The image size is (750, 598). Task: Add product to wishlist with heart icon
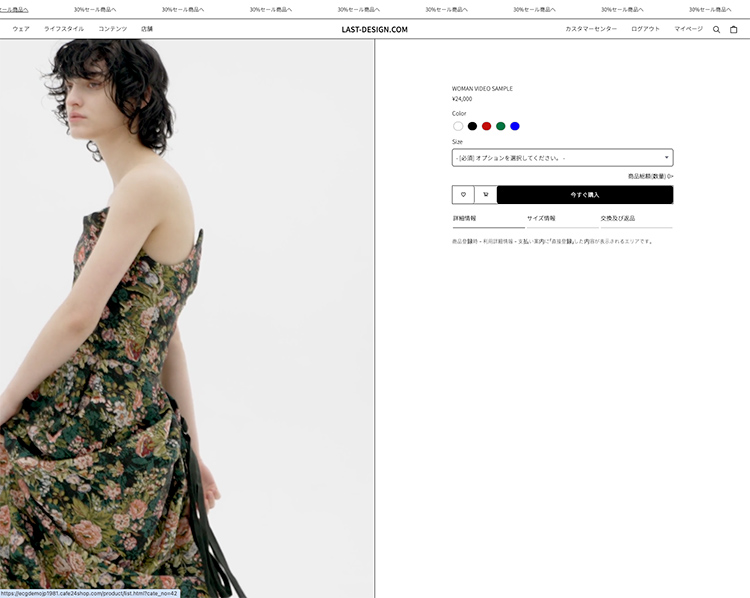tap(463, 195)
